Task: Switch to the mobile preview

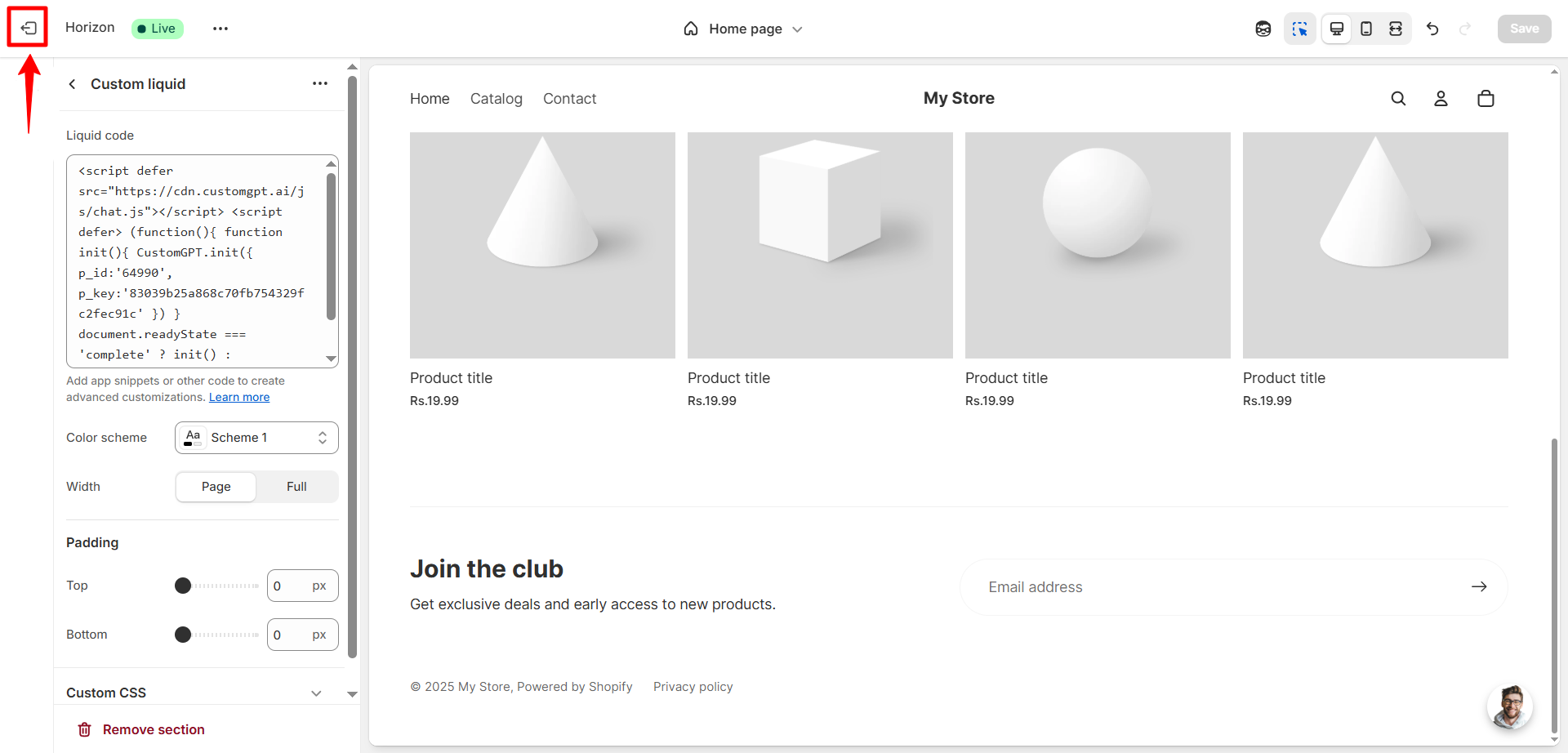Action: [1366, 29]
